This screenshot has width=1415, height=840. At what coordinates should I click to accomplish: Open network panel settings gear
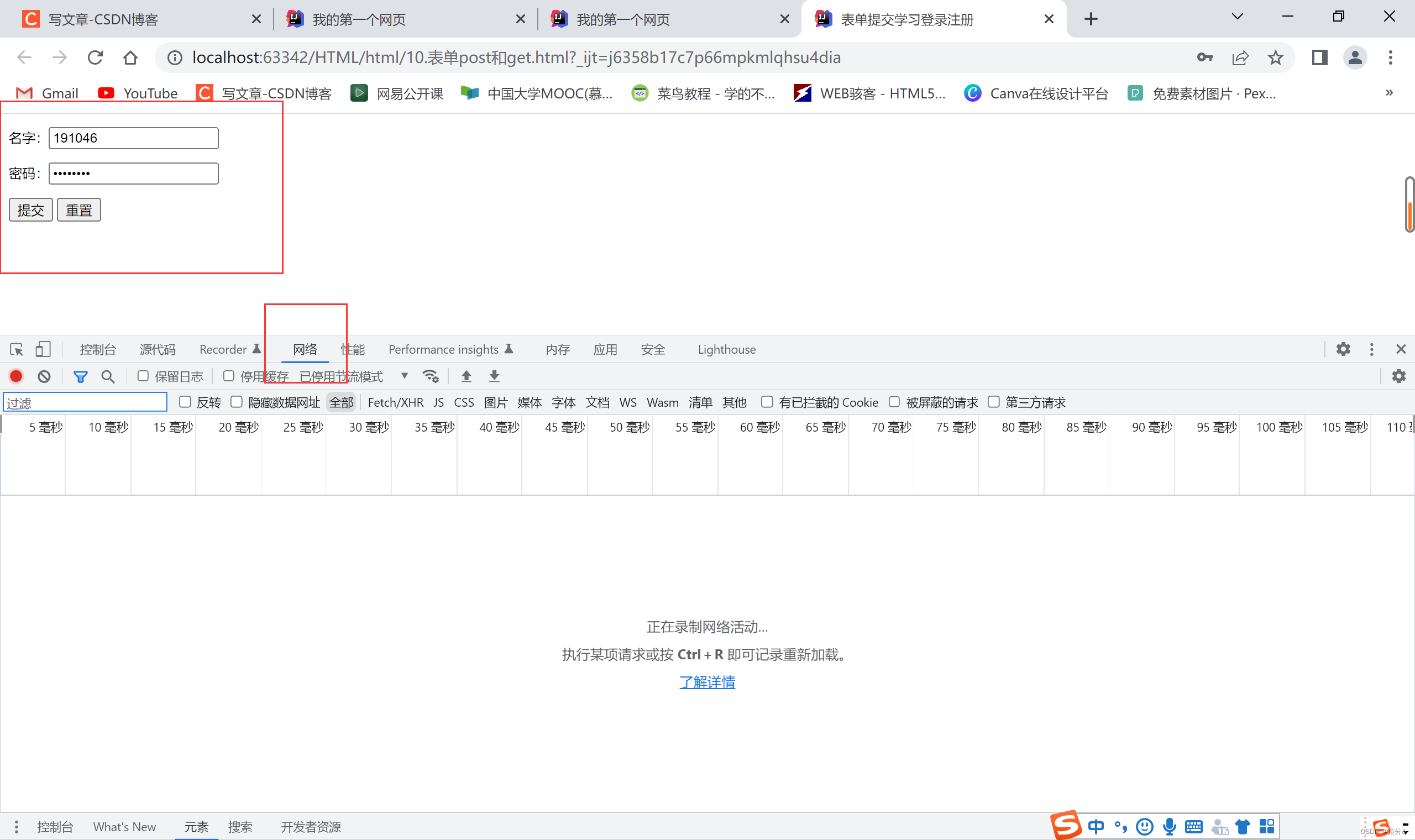point(1398,376)
